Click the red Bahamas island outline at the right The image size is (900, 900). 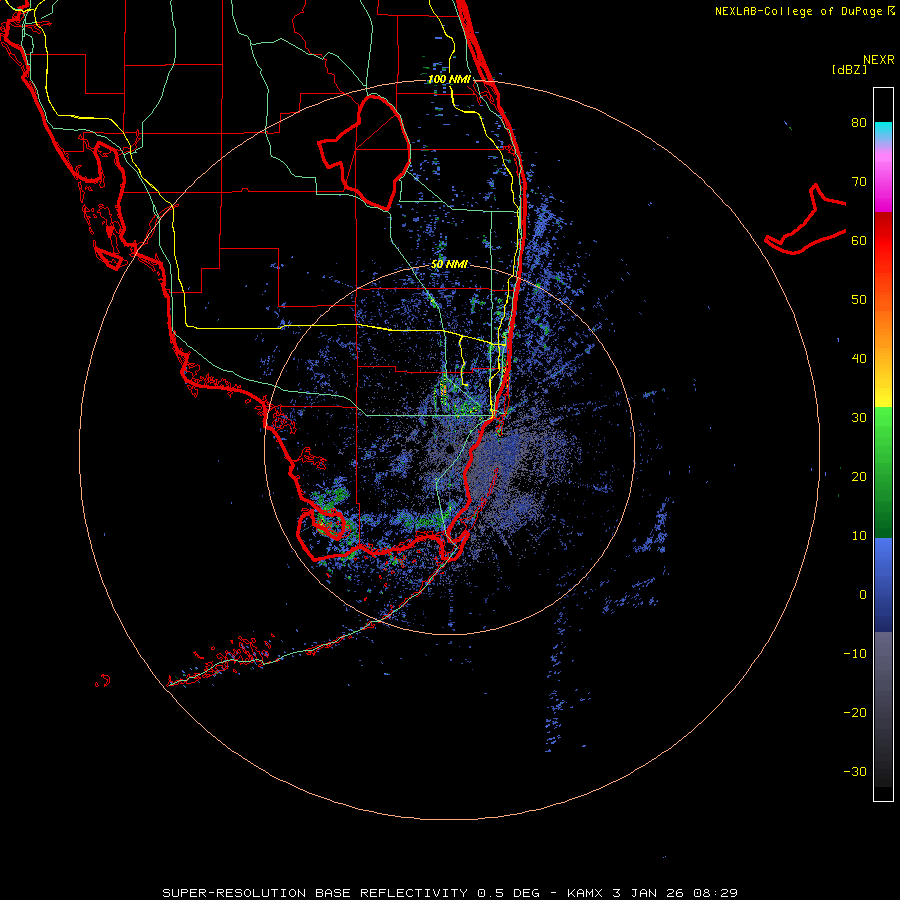pyautogui.click(x=806, y=219)
